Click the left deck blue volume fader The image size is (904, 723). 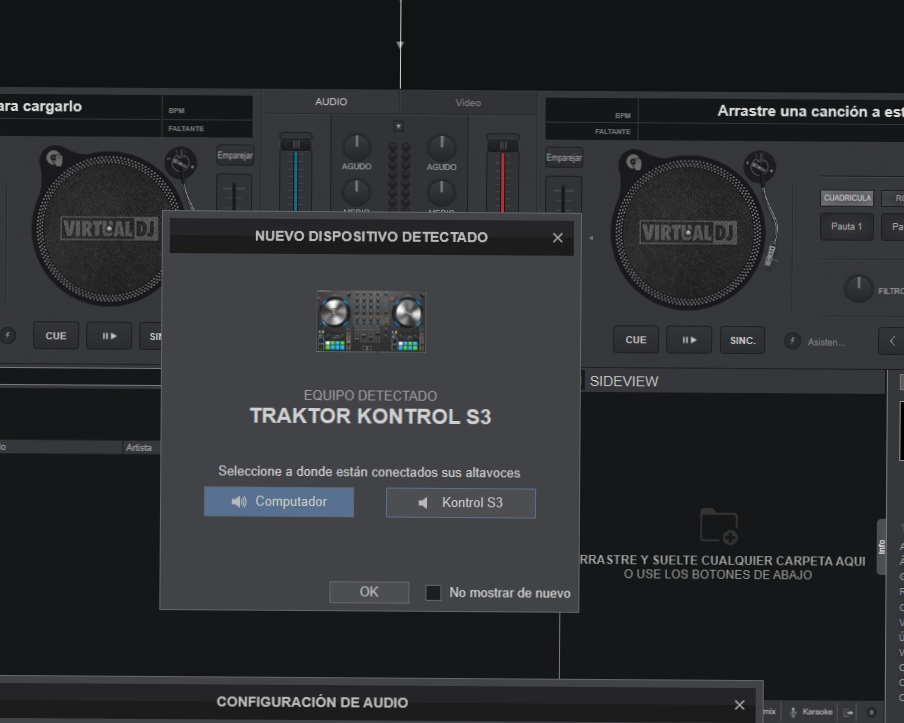coord(296,173)
